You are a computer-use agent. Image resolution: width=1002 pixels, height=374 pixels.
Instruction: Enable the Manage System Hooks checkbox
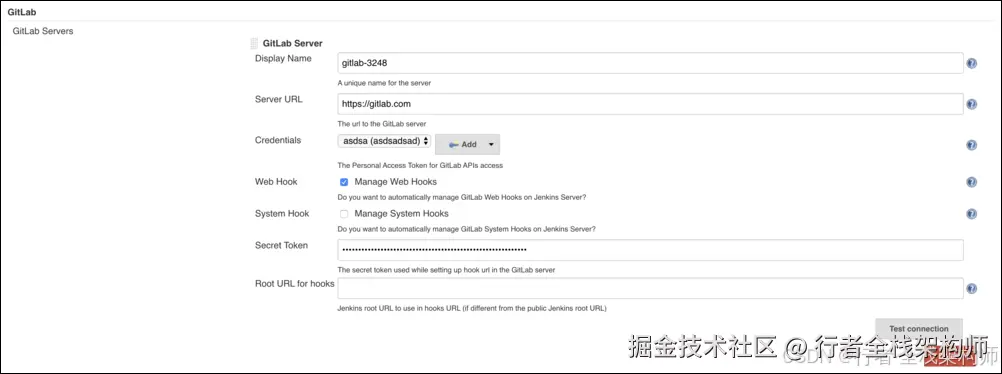click(x=344, y=214)
